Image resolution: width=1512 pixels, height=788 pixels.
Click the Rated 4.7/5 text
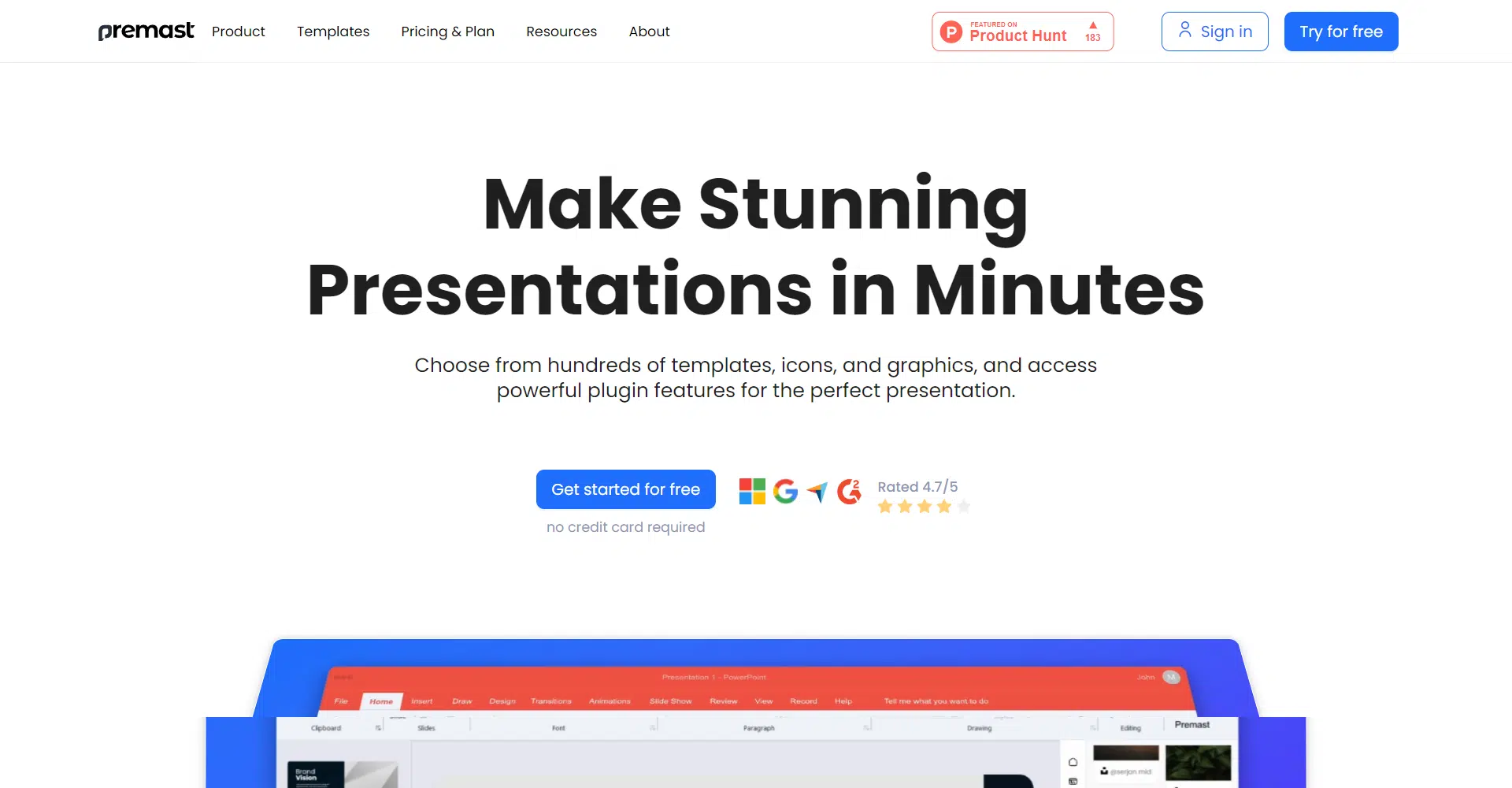(x=917, y=487)
